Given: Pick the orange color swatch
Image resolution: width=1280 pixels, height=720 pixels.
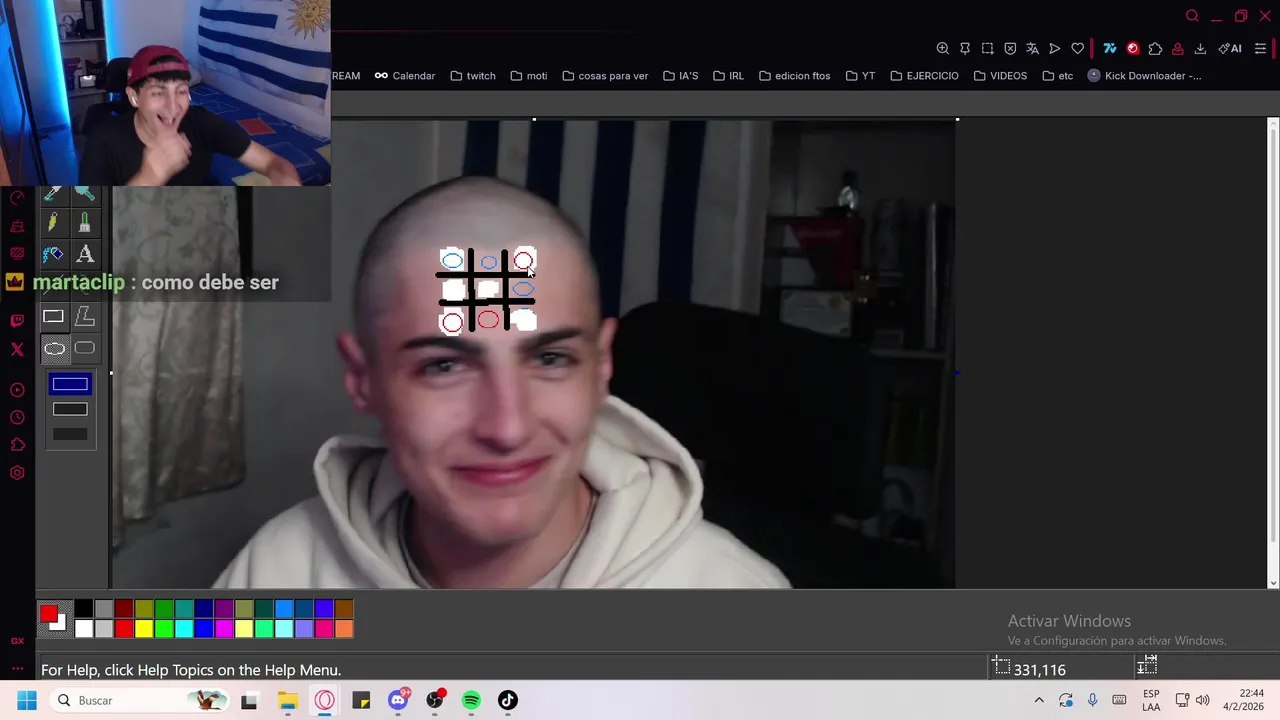Looking at the screenshot, I should click(344, 629).
